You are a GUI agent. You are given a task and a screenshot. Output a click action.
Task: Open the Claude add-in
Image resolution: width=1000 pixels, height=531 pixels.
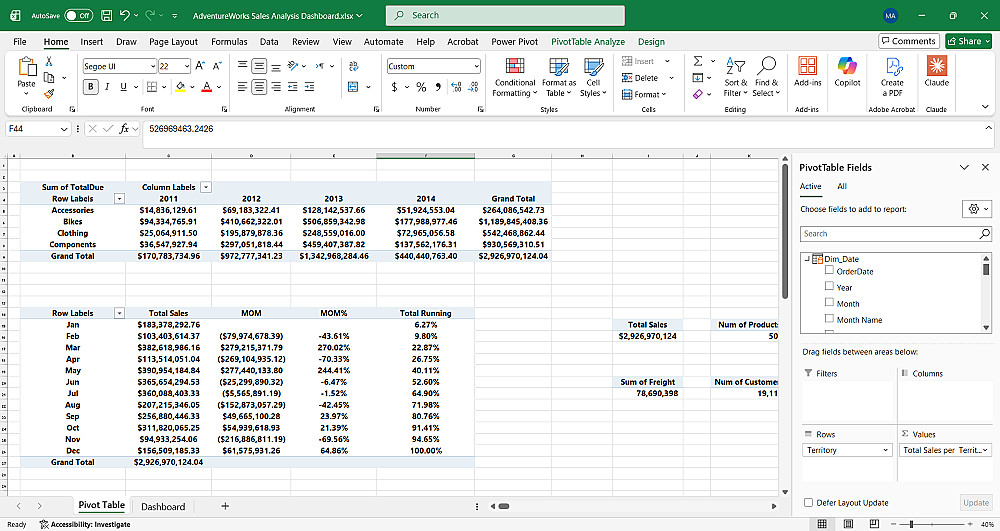click(x=936, y=71)
